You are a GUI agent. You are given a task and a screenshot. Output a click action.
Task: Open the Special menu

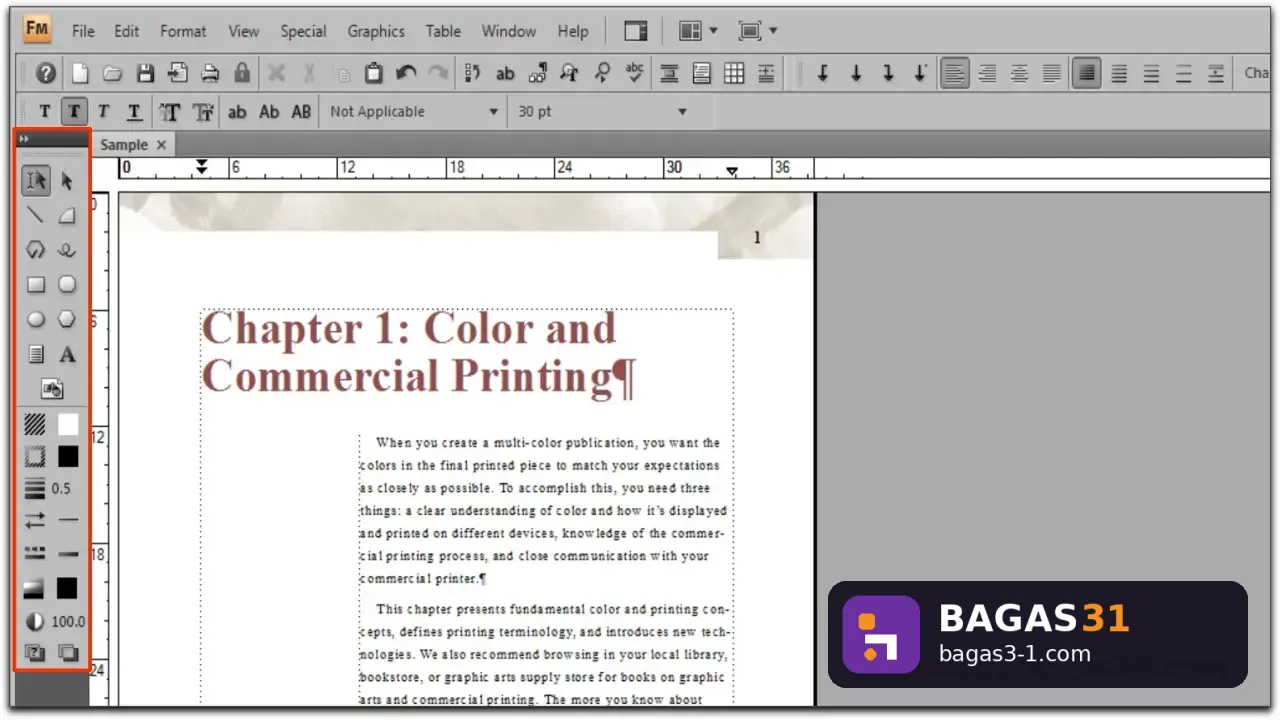tap(303, 31)
